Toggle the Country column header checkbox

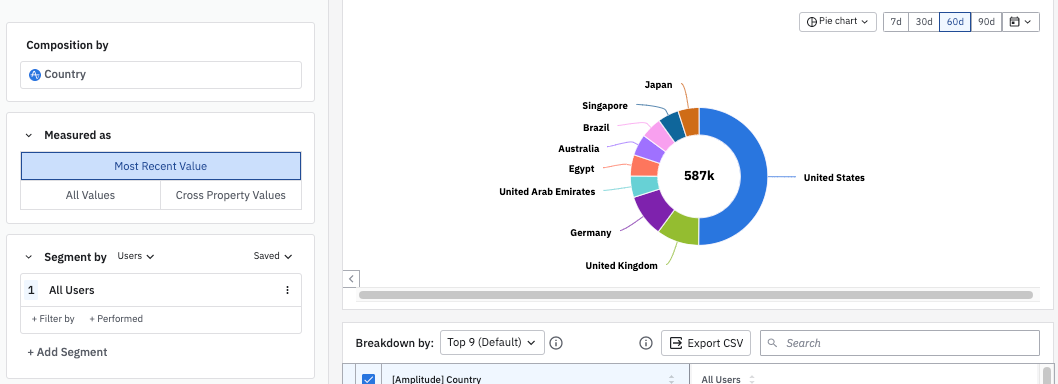pos(368,379)
